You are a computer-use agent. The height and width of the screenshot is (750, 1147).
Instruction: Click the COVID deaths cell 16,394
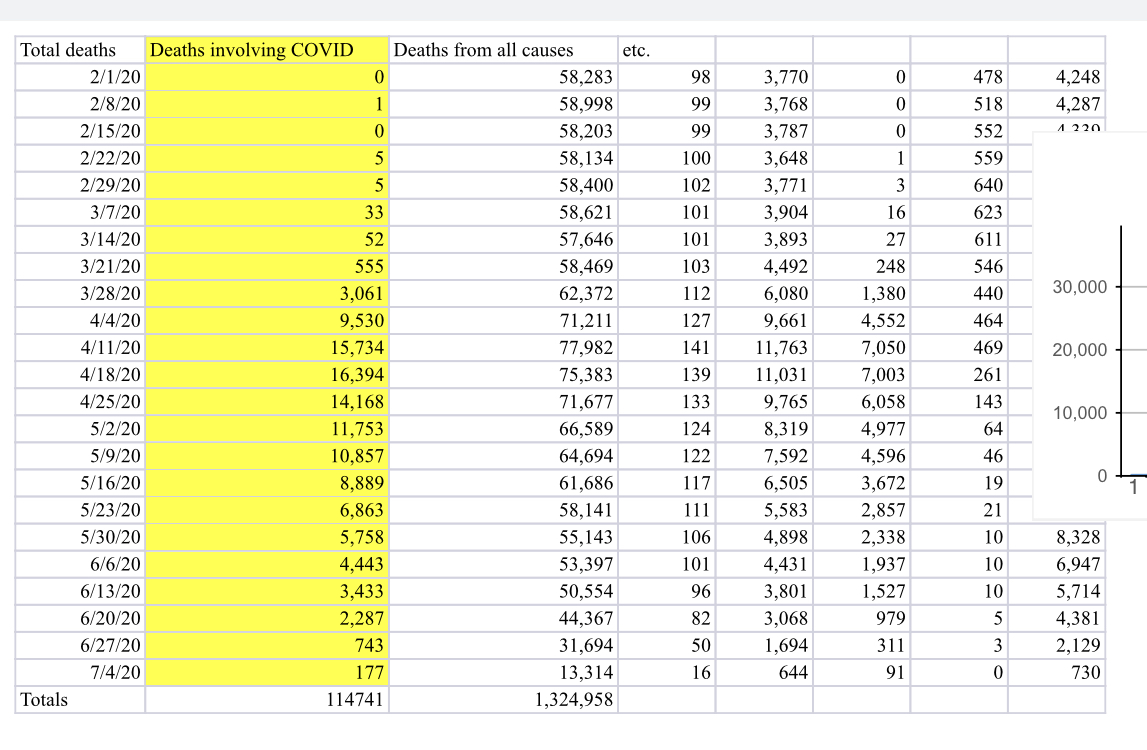click(x=267, y=375)
